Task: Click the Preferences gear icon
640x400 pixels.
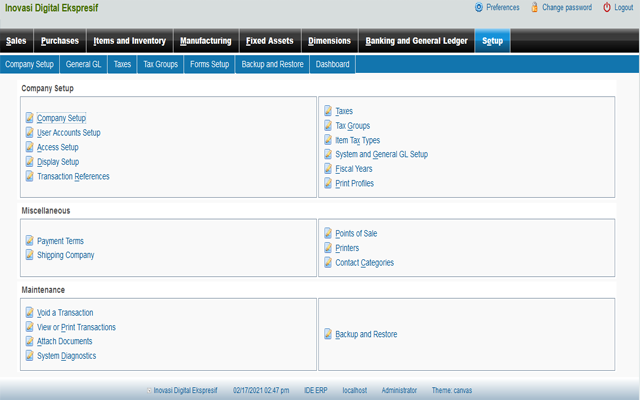Action: pos(479,7)
